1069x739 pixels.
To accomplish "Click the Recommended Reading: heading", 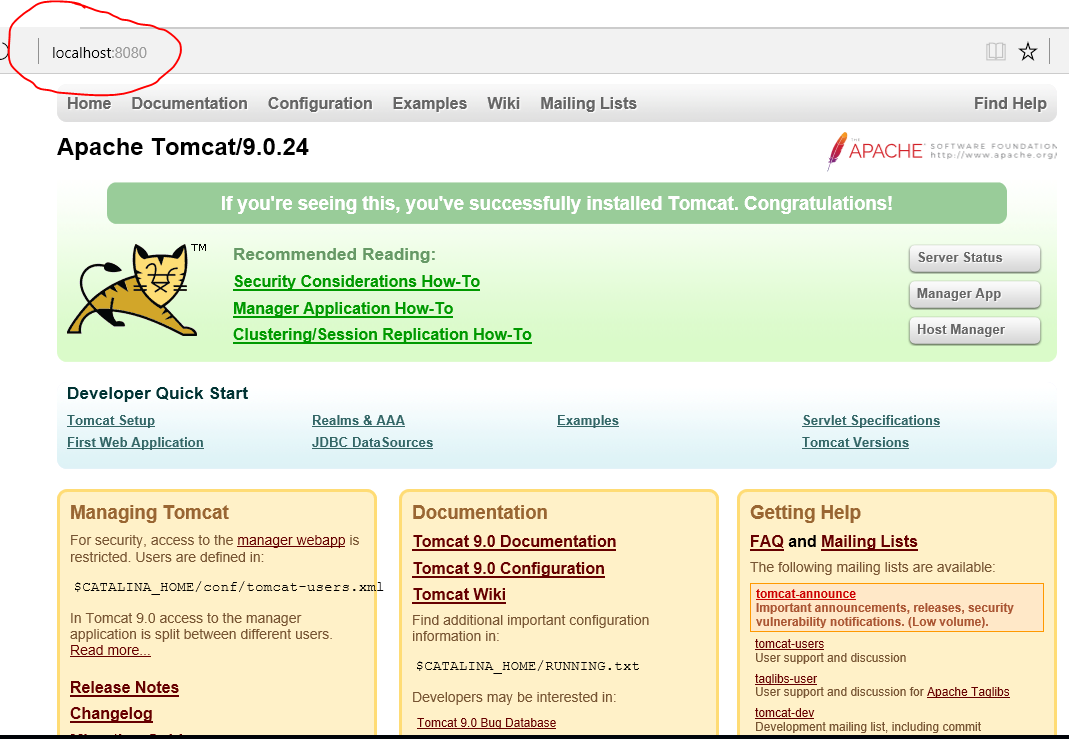I will (334, 254).
